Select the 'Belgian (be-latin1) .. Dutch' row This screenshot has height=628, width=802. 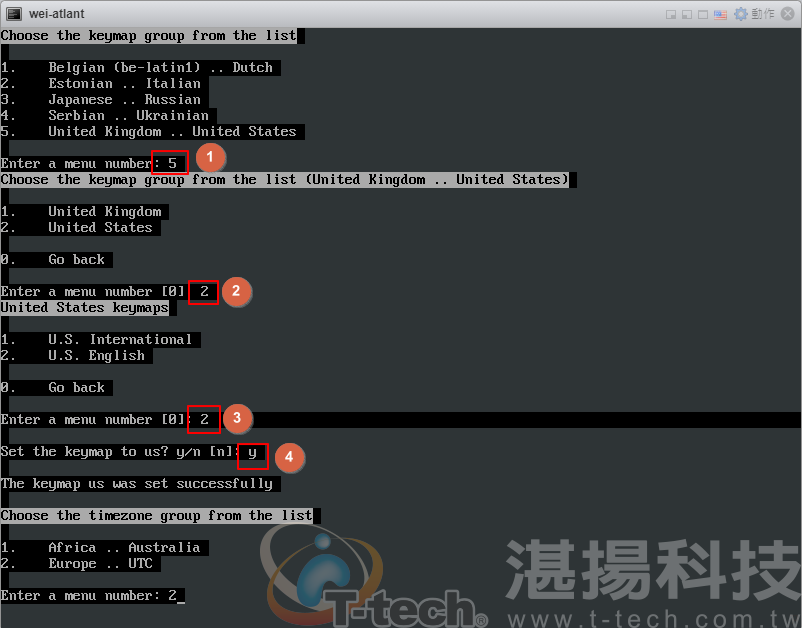click(140, 68)
